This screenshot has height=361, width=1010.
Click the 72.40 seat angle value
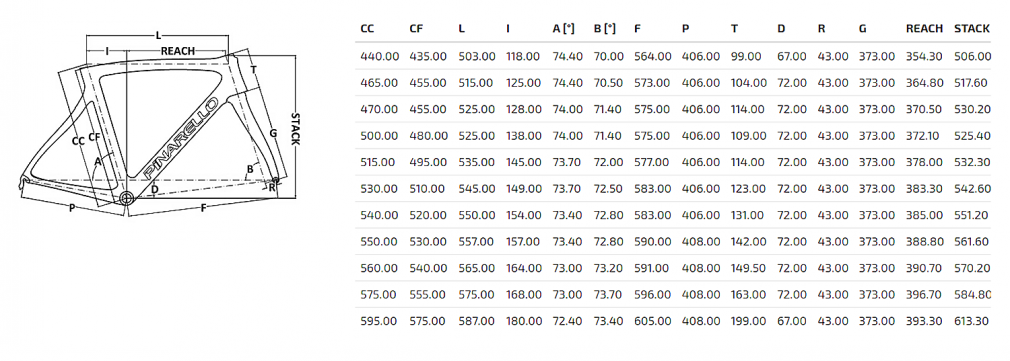[x=567, y=321]
